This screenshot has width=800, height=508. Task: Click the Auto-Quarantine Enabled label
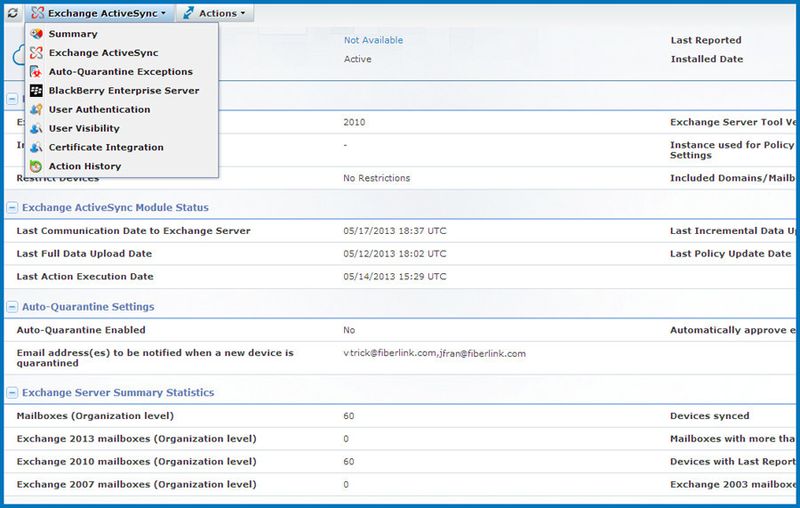pos(81,330)
